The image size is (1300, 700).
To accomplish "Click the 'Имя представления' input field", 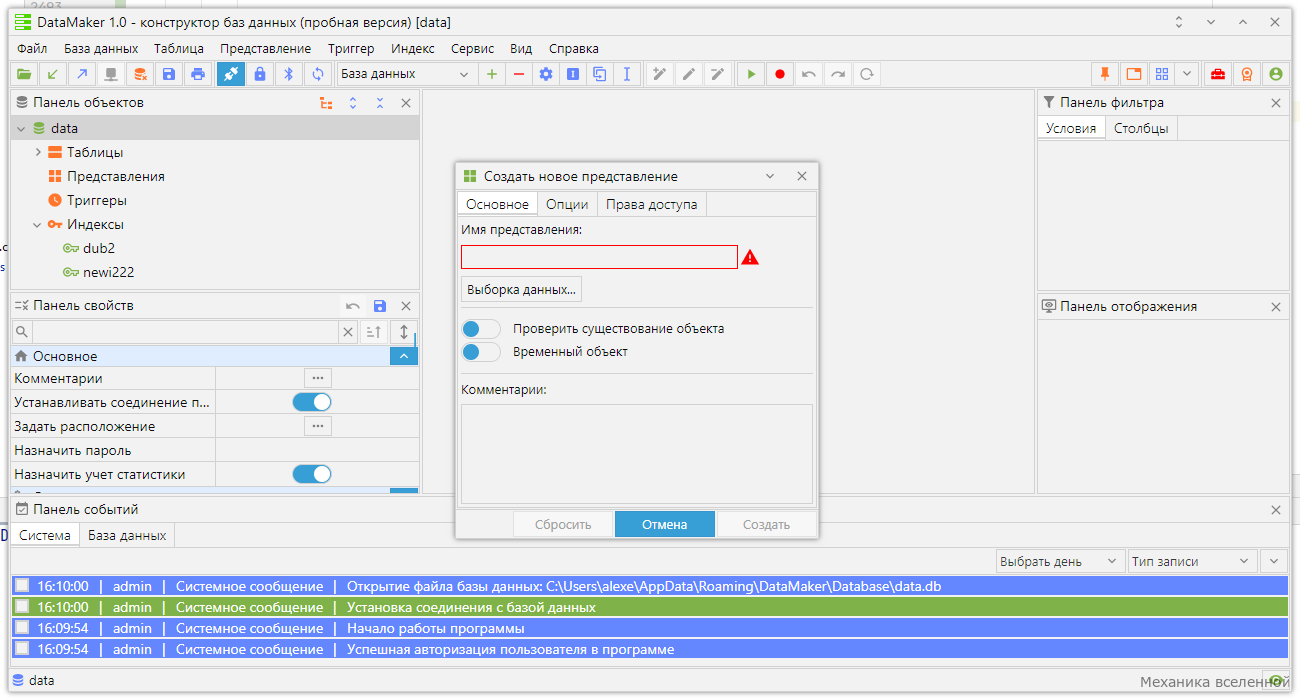I will [x=599, y=257].
